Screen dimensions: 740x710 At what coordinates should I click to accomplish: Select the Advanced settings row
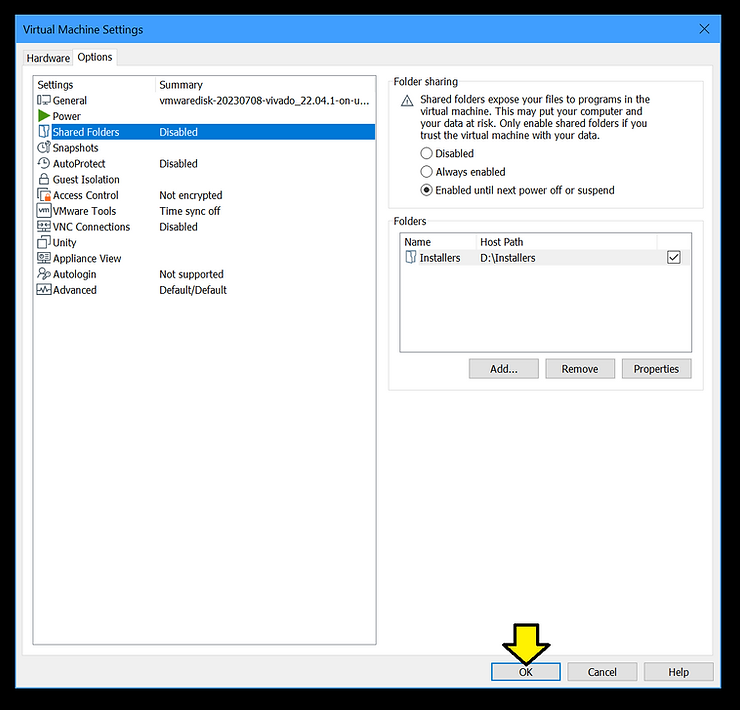(x=75, y=290)
